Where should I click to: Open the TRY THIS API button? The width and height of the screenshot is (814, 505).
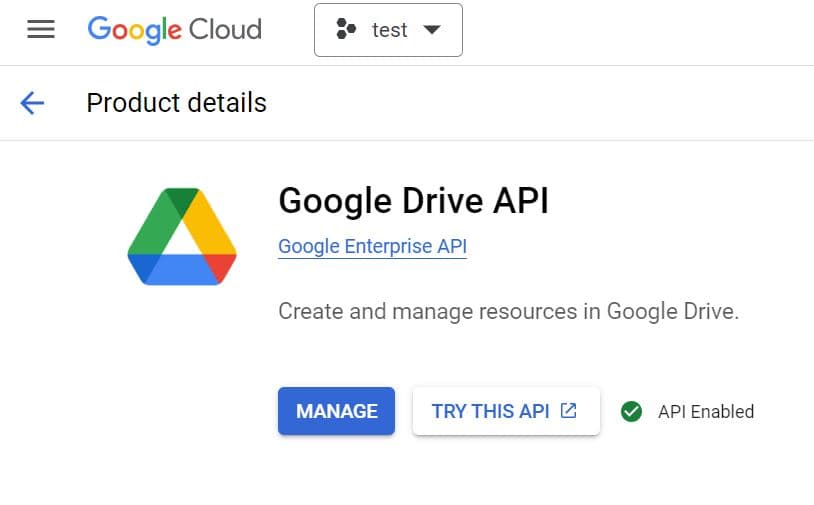coord(506,411)
